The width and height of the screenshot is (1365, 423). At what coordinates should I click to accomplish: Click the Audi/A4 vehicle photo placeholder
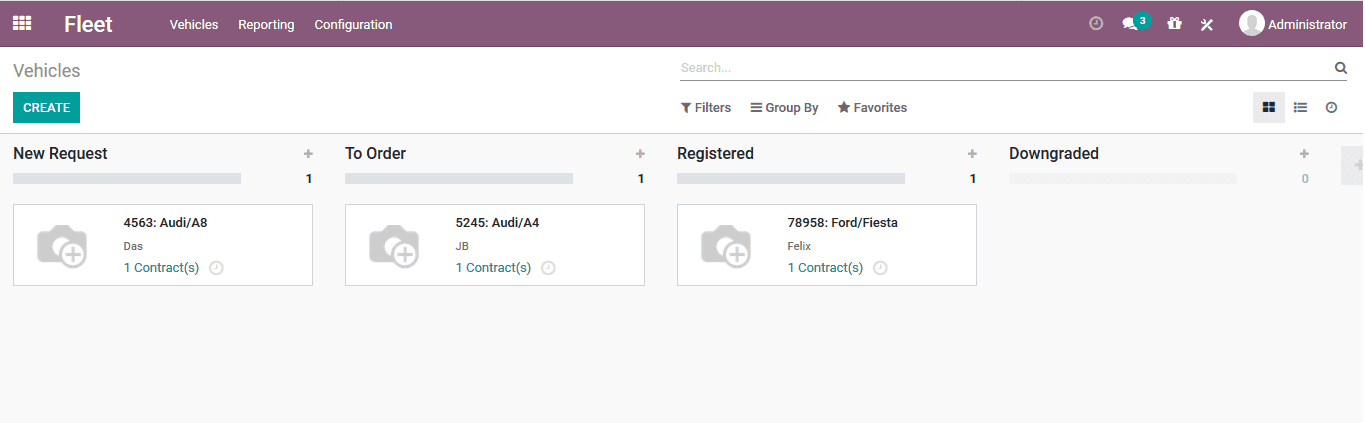pos(393,245)
